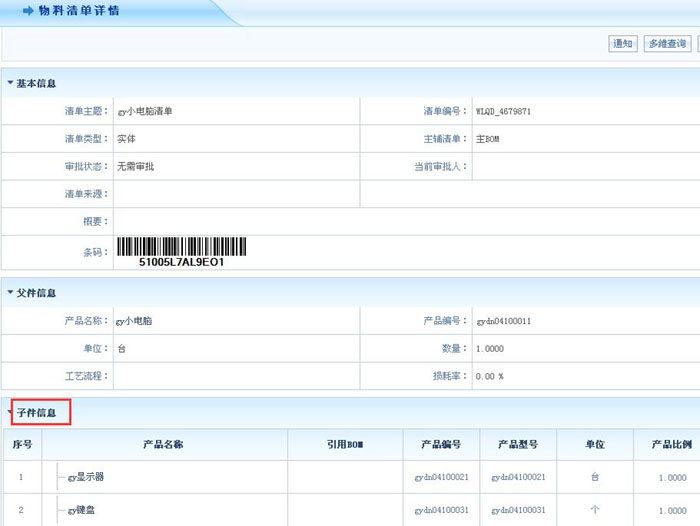The height and width of the screenshot is (526, 700).
Task: Click the 通知 button
Action: [x=623, y=43]
